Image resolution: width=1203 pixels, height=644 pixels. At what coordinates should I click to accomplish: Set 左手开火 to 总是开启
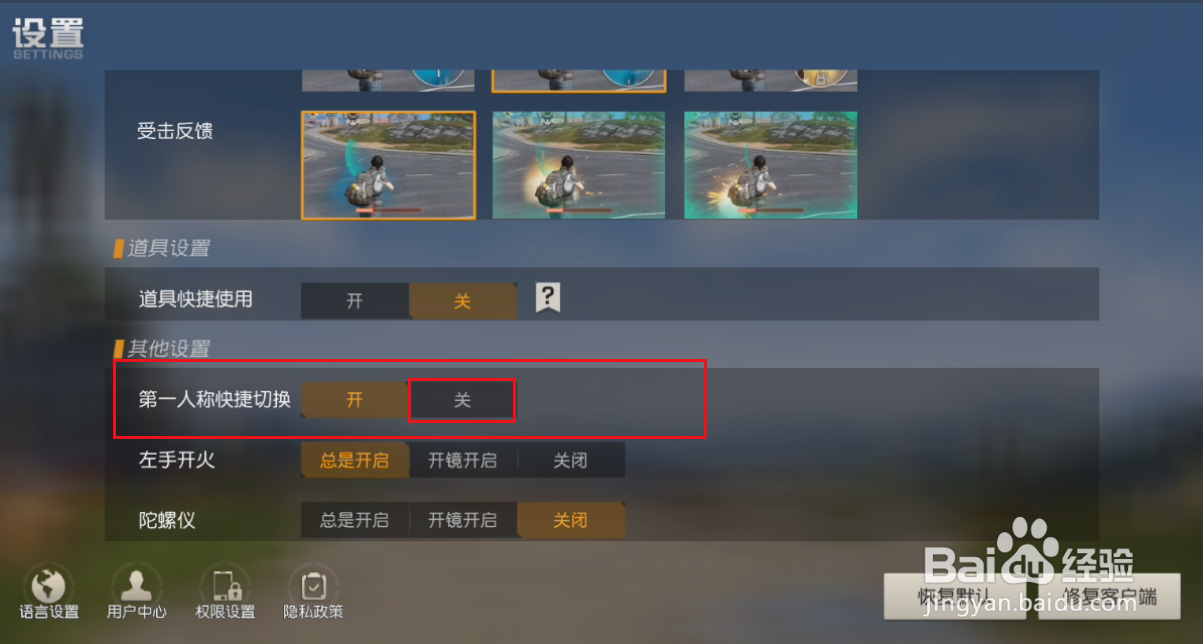tap(355, 460)
